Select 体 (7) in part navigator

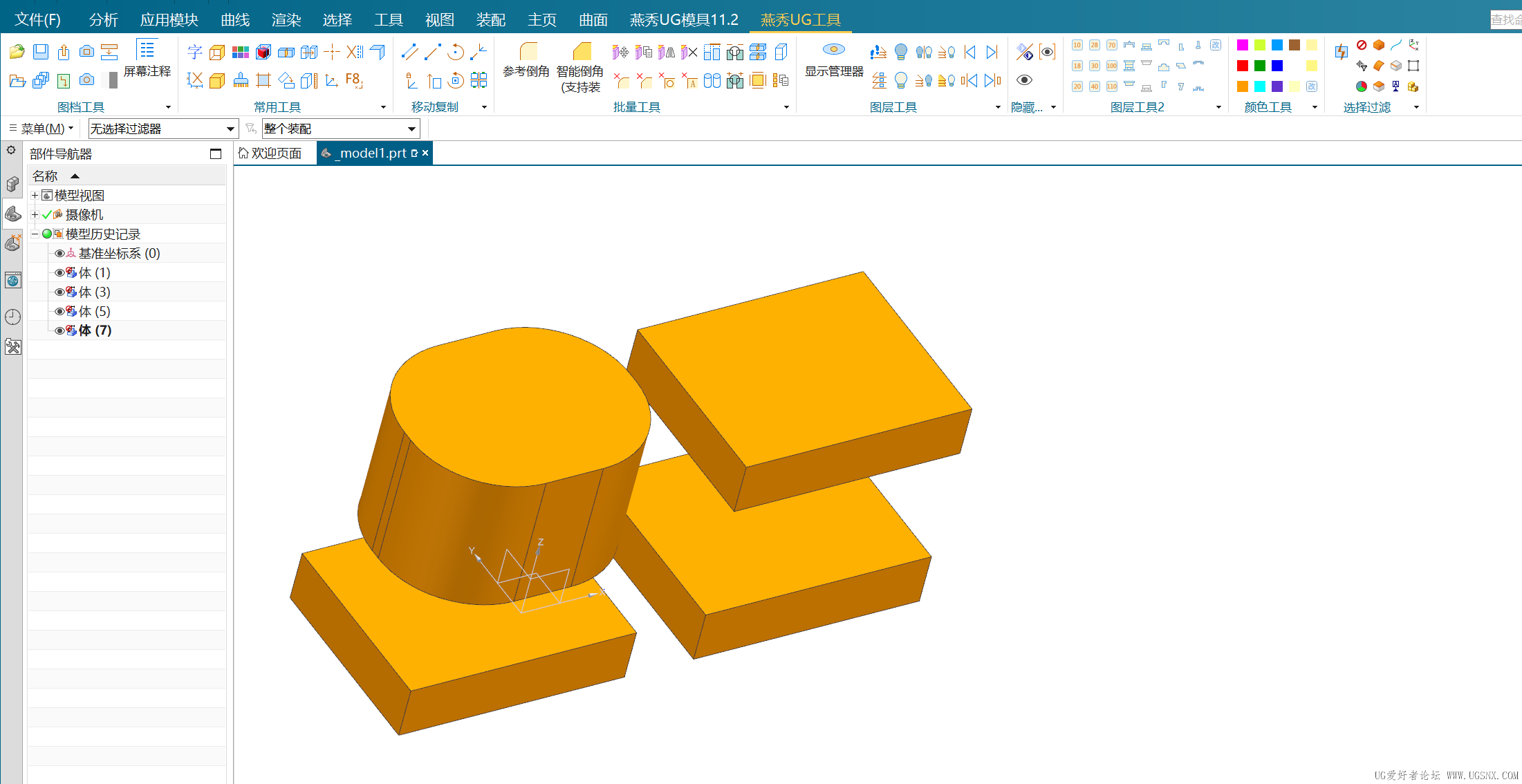[95, 330]
